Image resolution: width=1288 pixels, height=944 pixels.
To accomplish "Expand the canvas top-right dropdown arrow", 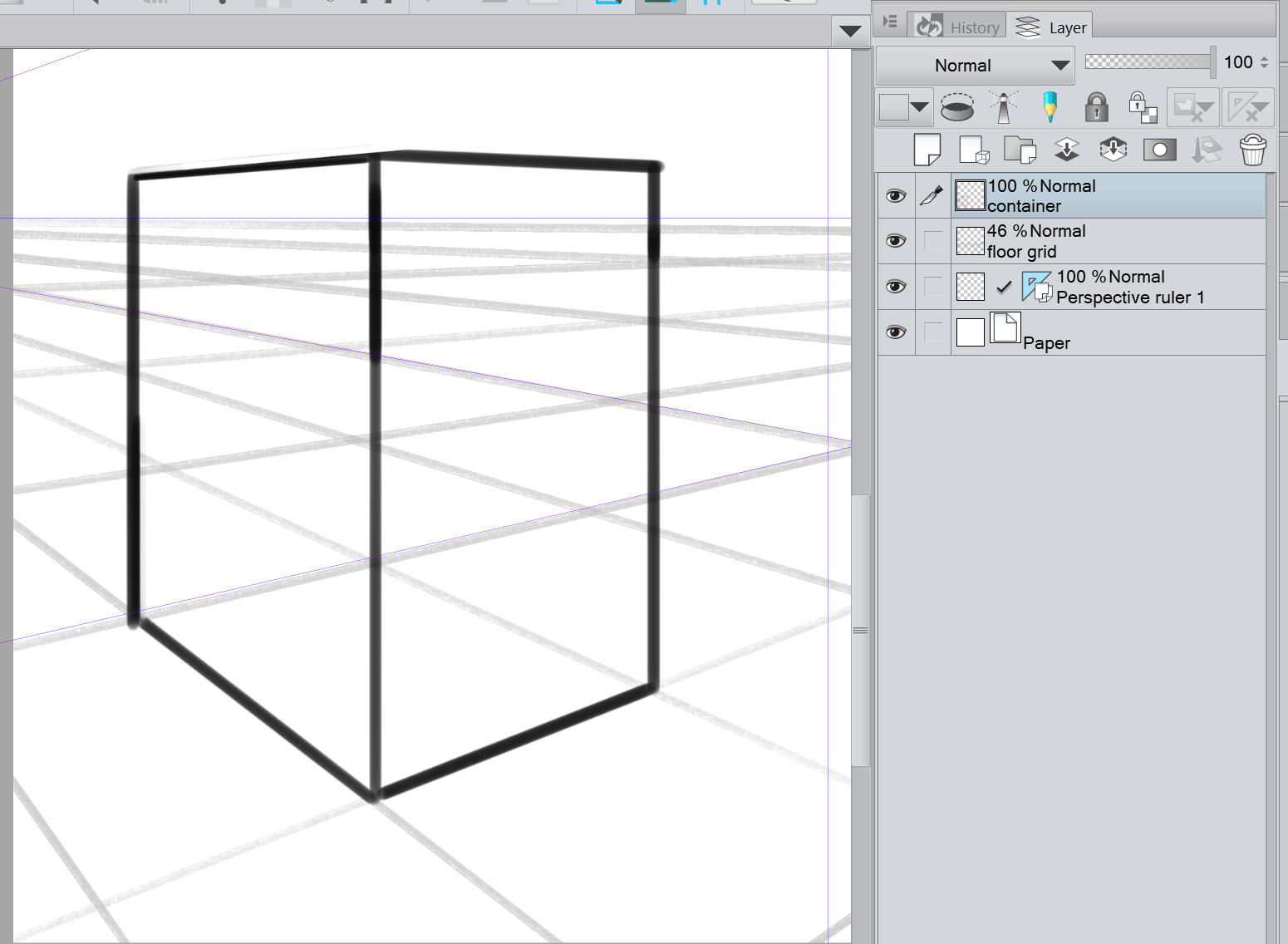I will tap(849, 32).
